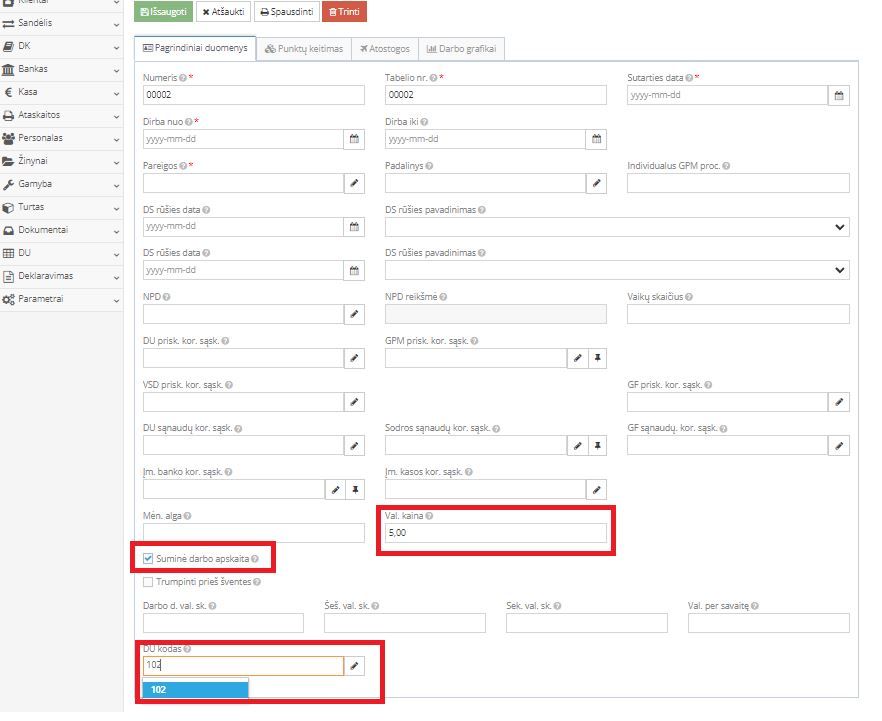Expand the second DS rūšies pavadinimas dropdown
882x721 pixels.
click(617, 270)
